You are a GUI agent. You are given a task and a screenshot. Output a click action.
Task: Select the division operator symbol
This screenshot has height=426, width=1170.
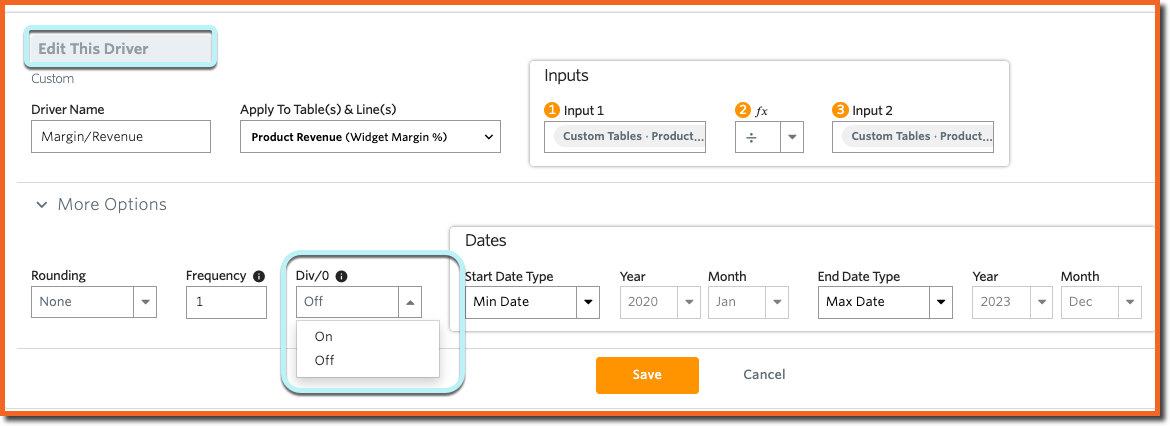[x=752, y=137]
